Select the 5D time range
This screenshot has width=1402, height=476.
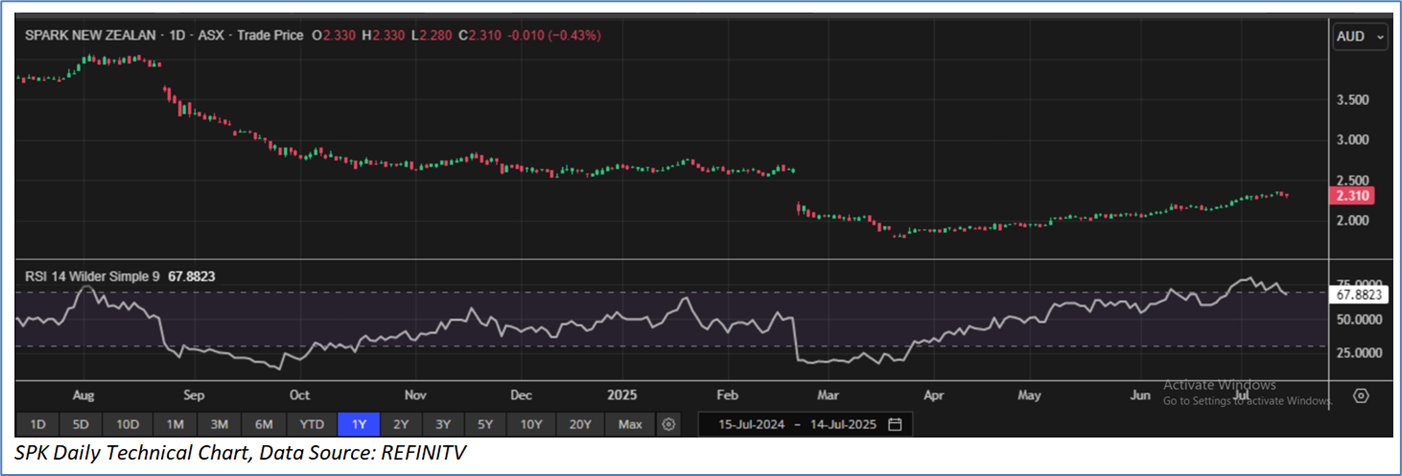[82, 424]
